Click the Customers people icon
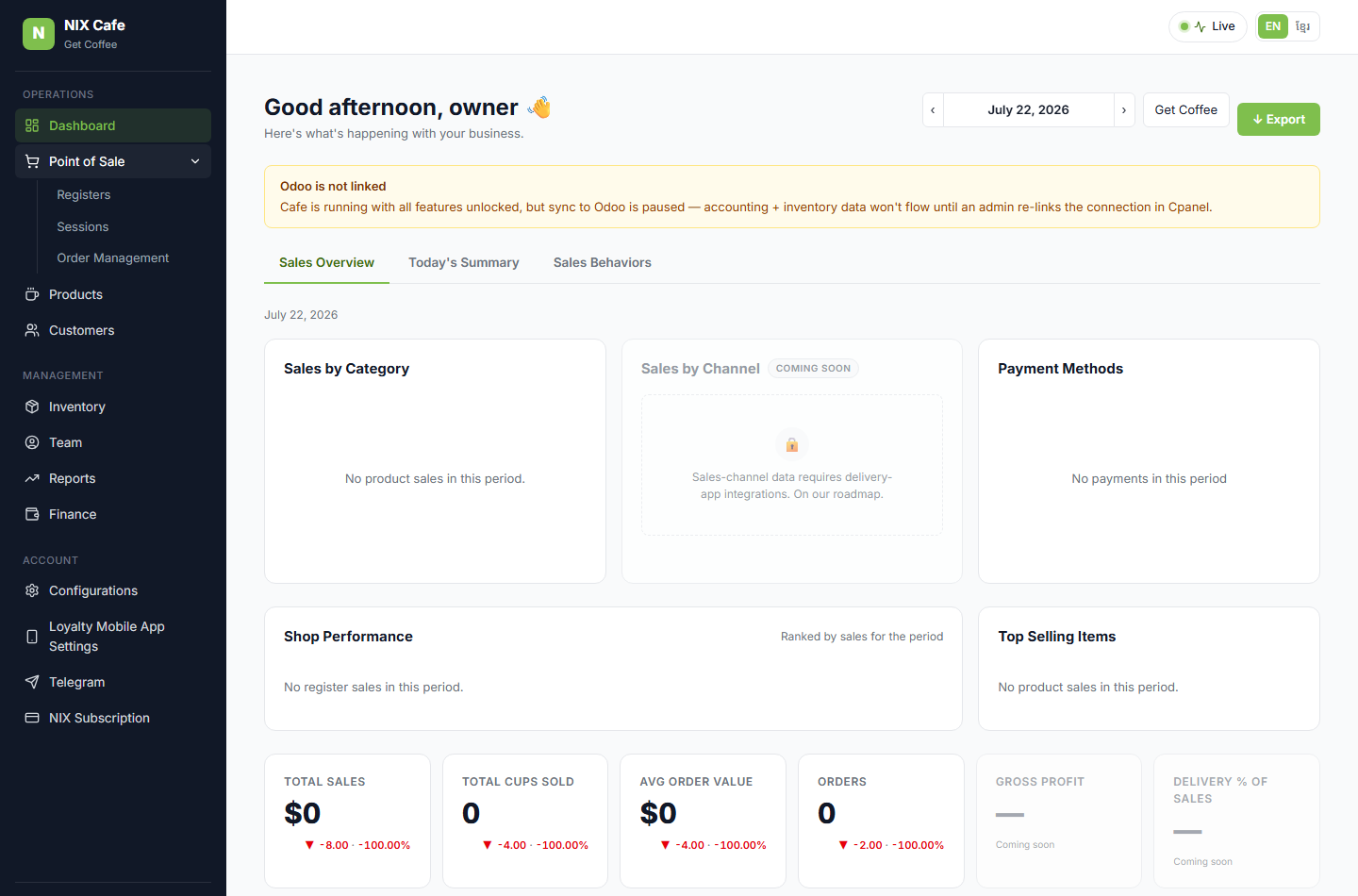1358x896 pixels. [32, 330]
